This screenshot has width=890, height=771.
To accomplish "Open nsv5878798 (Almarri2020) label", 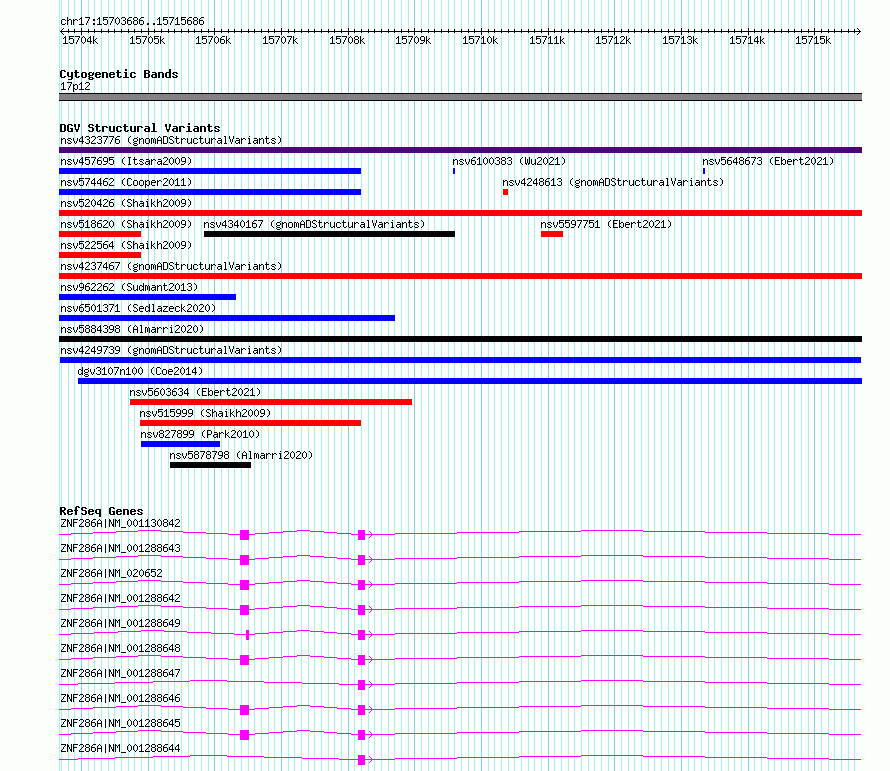I will [x=241, y=455].
